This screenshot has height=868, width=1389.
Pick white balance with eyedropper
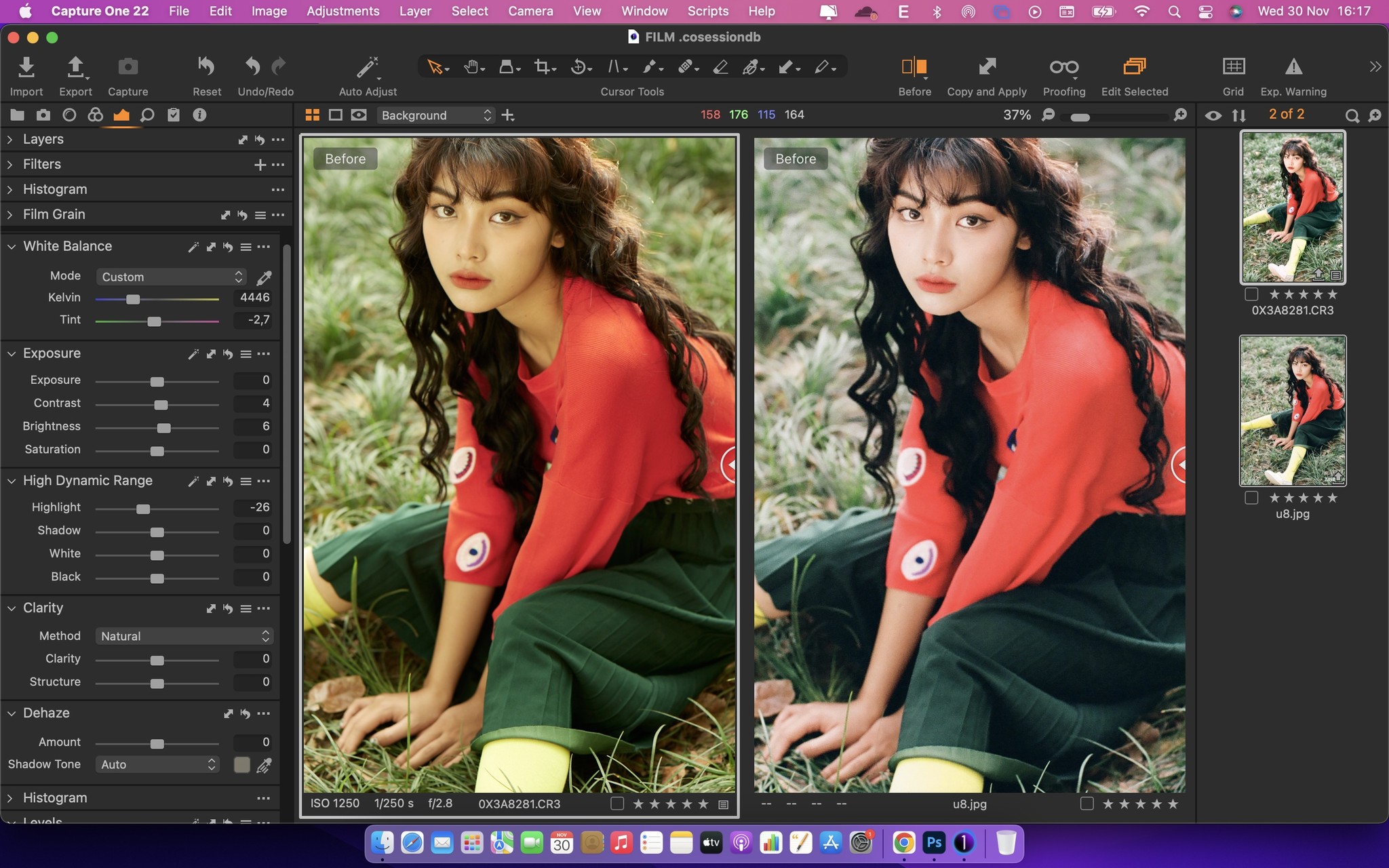[x=264, y=277]
